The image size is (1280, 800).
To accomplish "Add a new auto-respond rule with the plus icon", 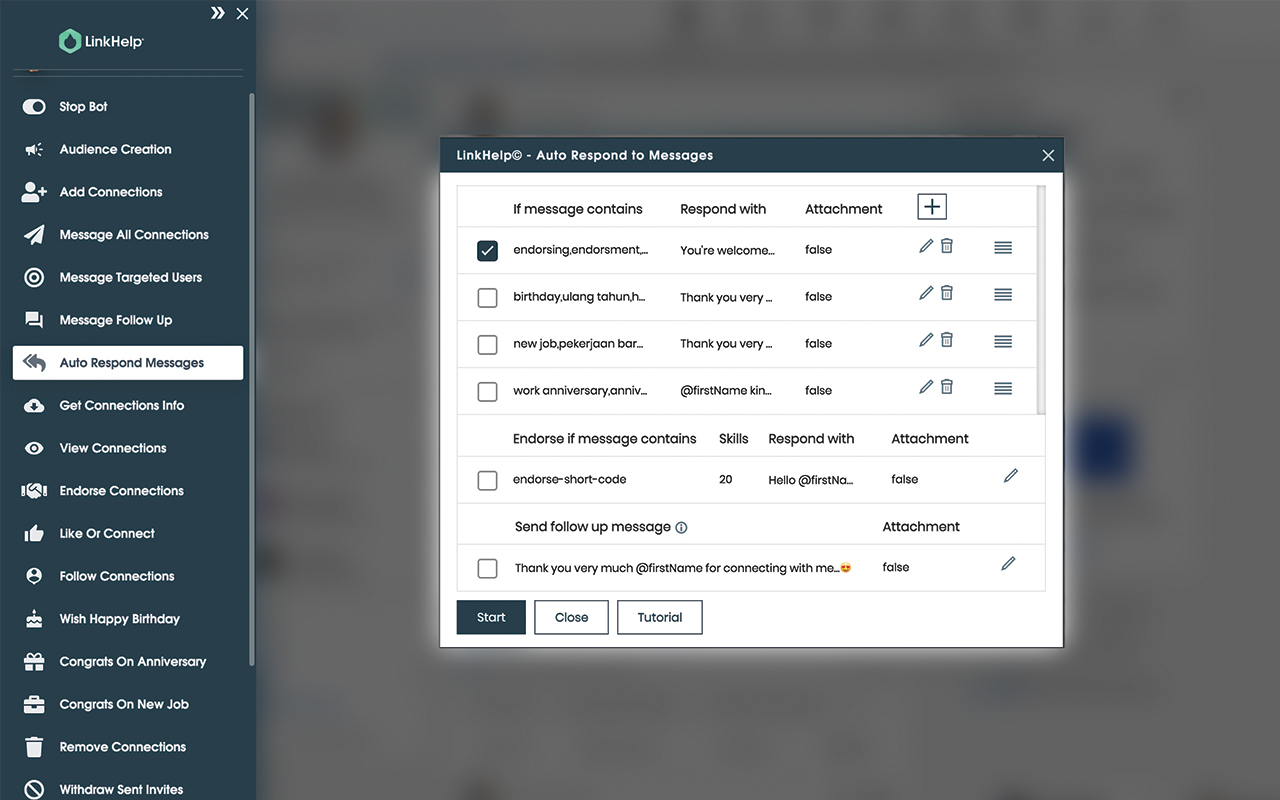I will 931,206.
